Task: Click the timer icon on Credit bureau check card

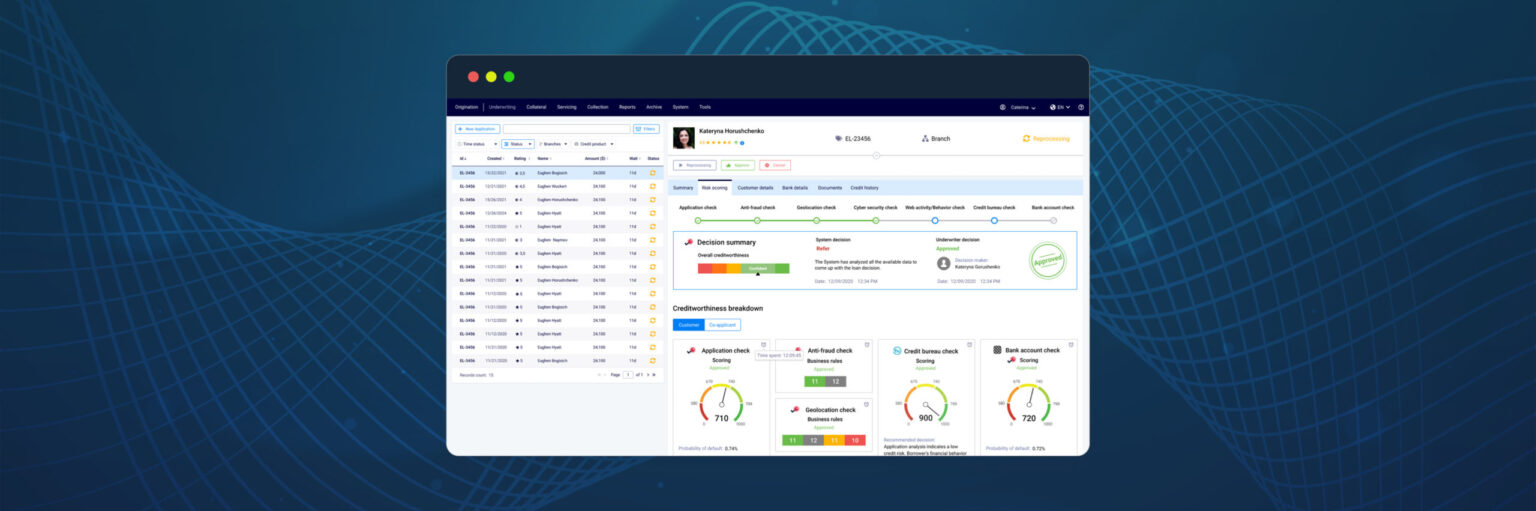Action: click(968, 344)
